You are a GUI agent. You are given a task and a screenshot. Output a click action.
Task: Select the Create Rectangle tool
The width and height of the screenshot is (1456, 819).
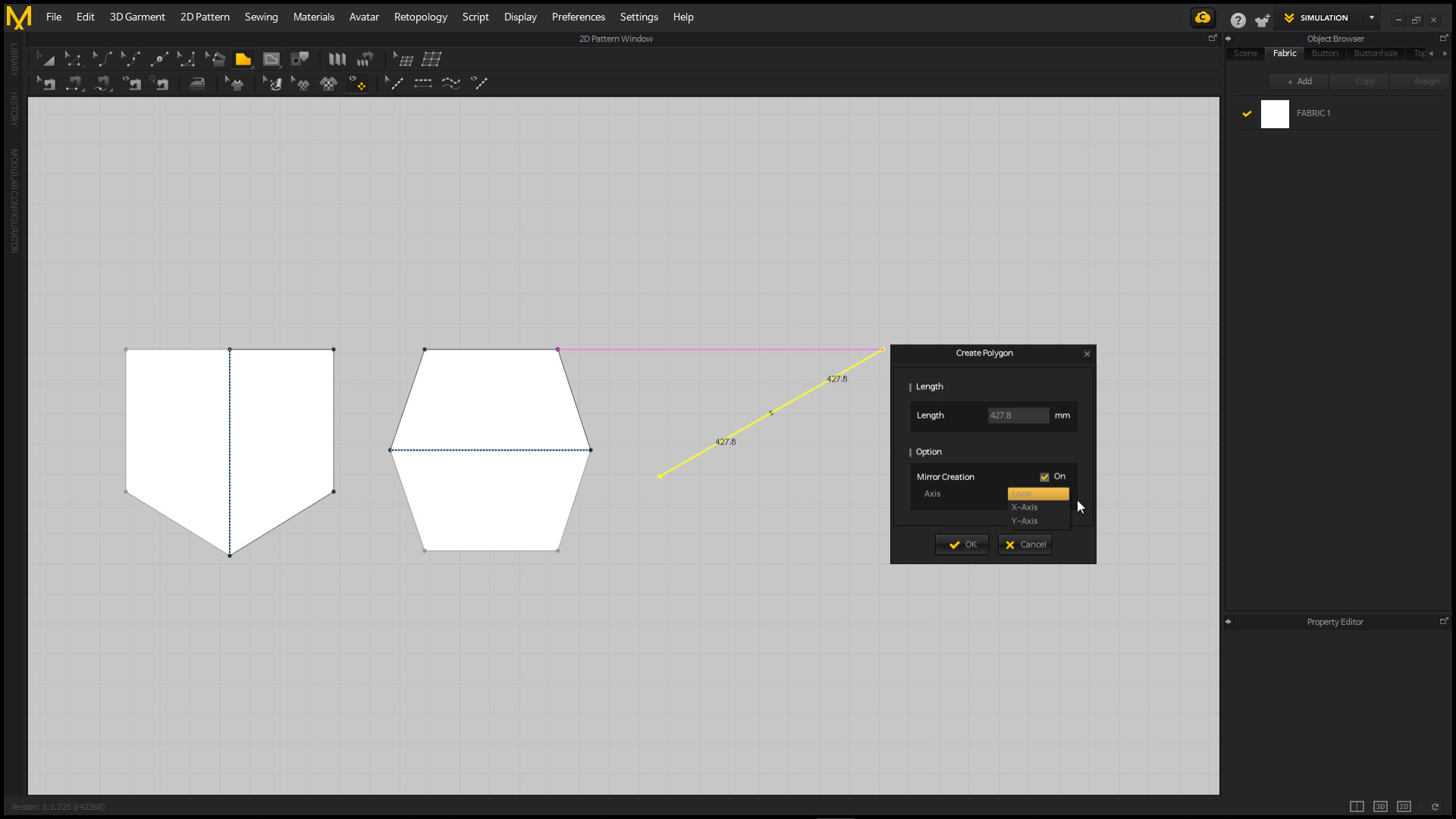click(271, 59)
